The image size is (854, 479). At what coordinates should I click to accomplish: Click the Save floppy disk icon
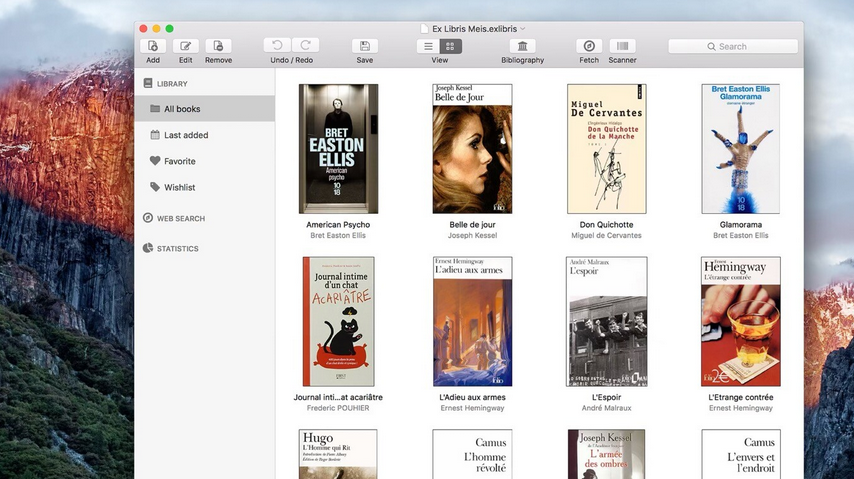365,46
